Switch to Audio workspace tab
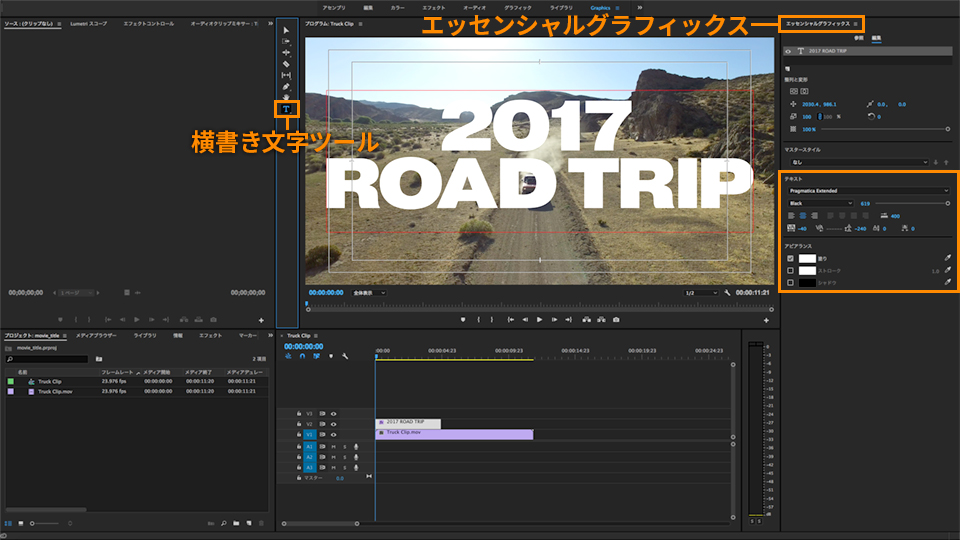 tap(474, 8)
